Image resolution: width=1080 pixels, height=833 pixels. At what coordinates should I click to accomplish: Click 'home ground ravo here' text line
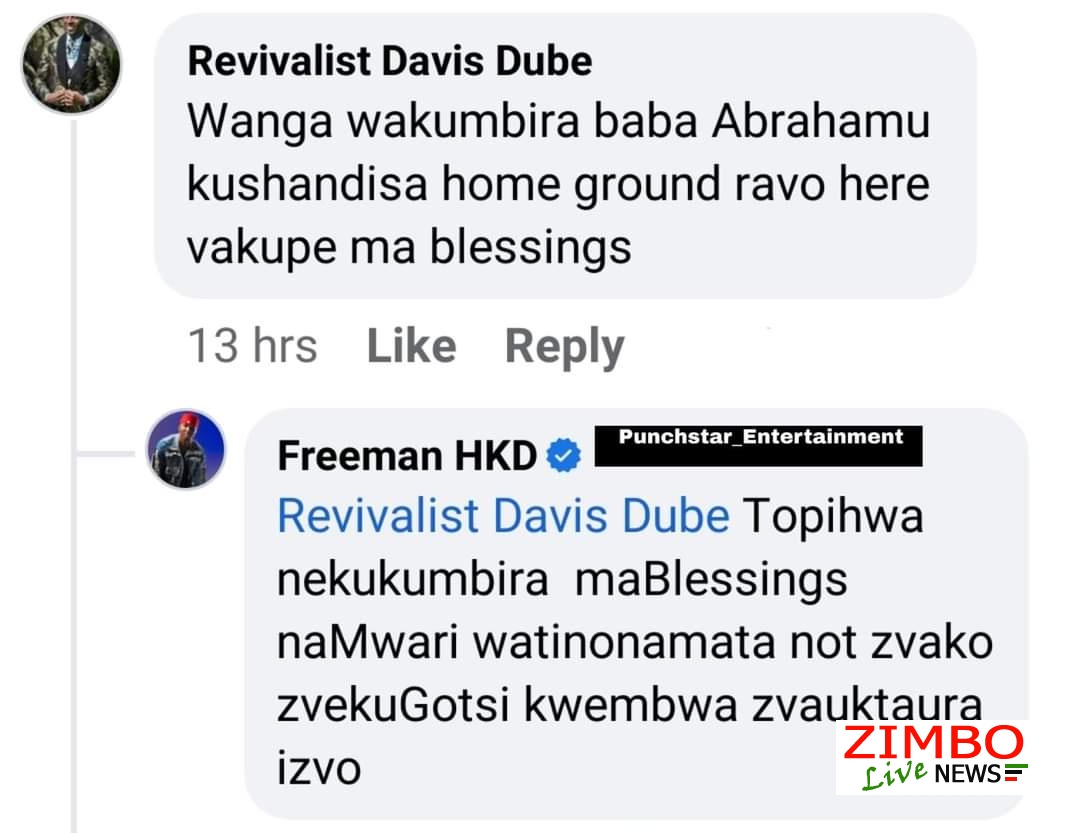685,185
